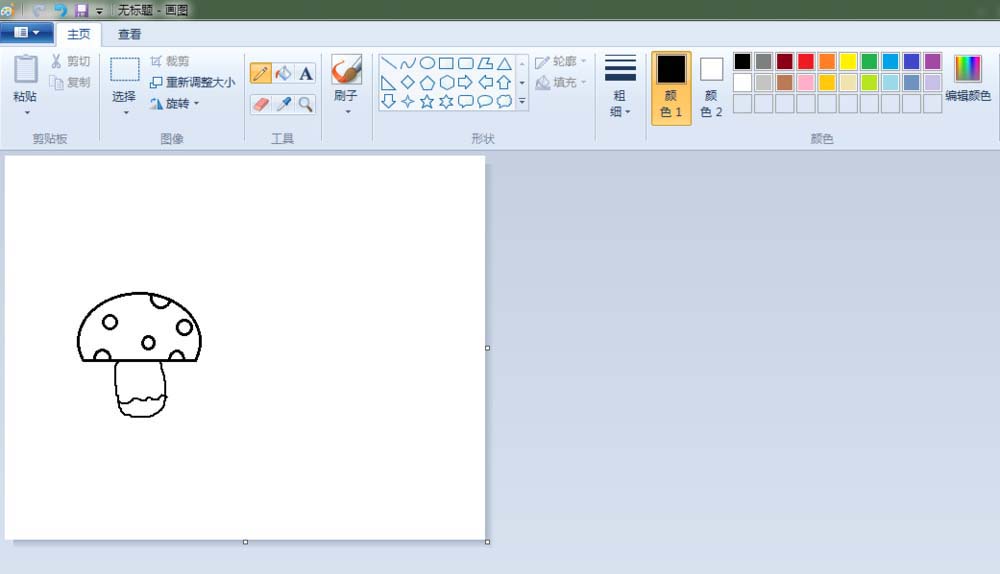Select the Magnifier tool
The width and height of the screenshot is (1000, 574).
point(306,104)
